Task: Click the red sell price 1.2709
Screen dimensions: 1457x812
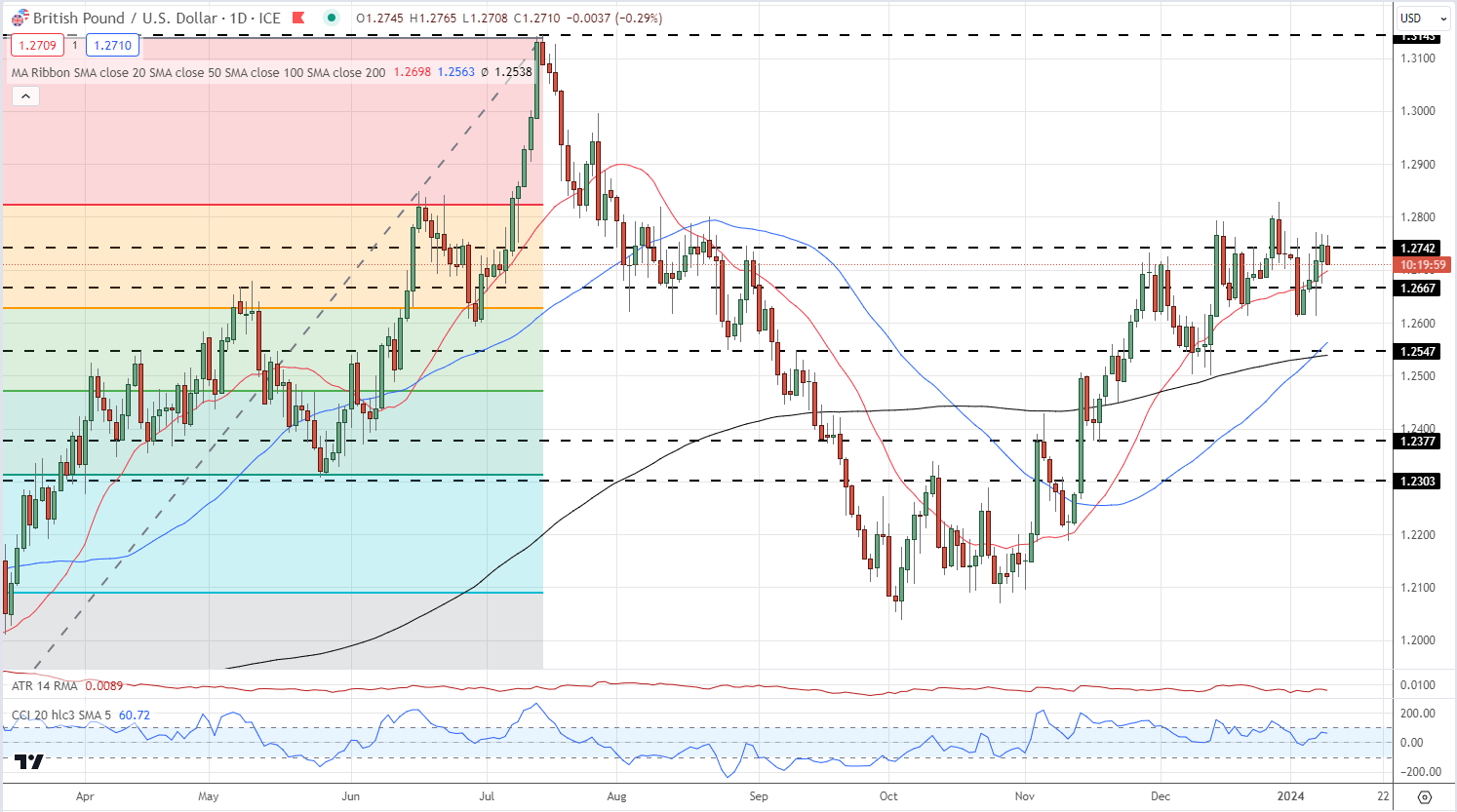Action: click(36, 45)
